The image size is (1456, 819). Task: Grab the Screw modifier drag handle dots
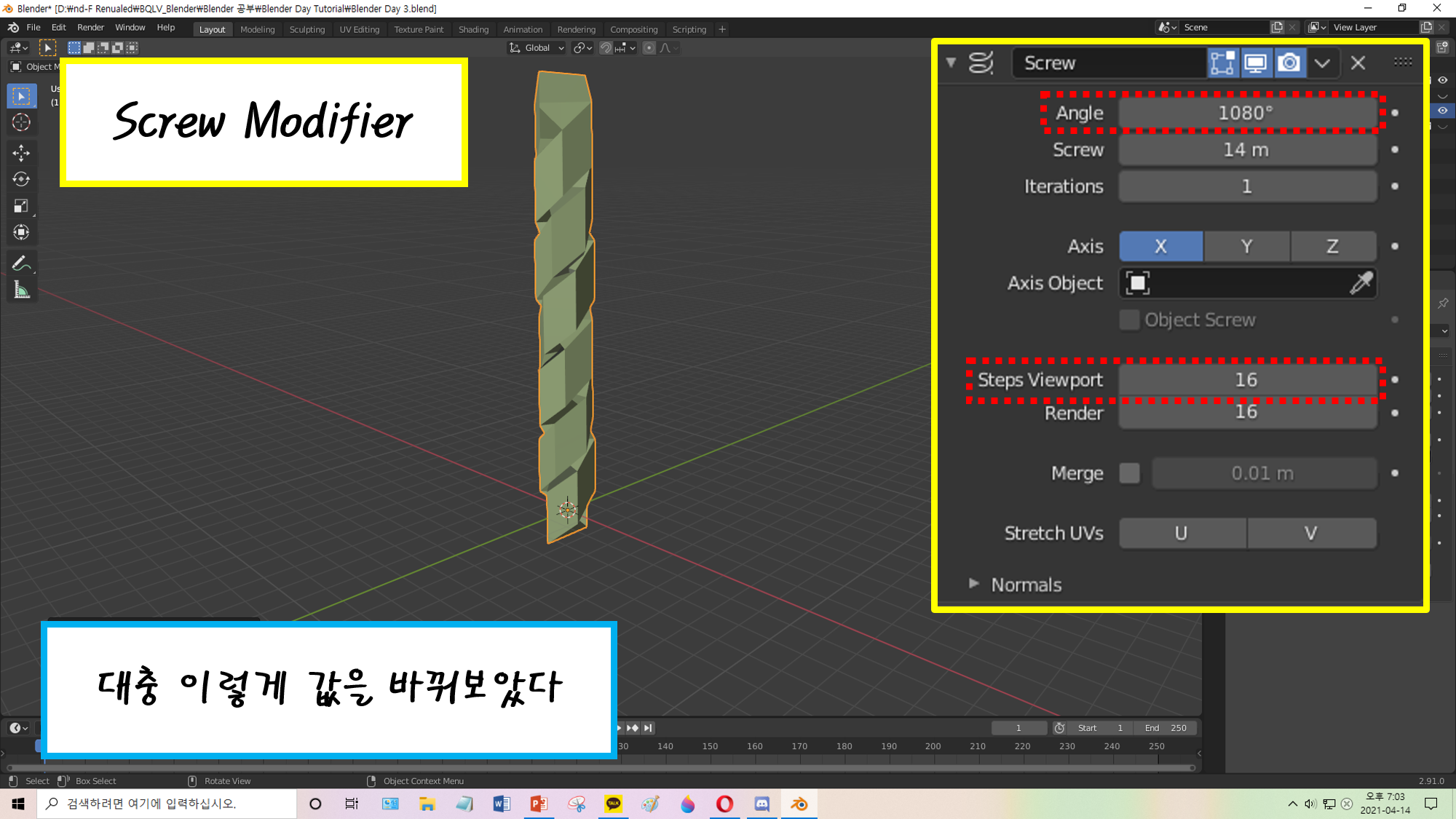coord(1403,62)
